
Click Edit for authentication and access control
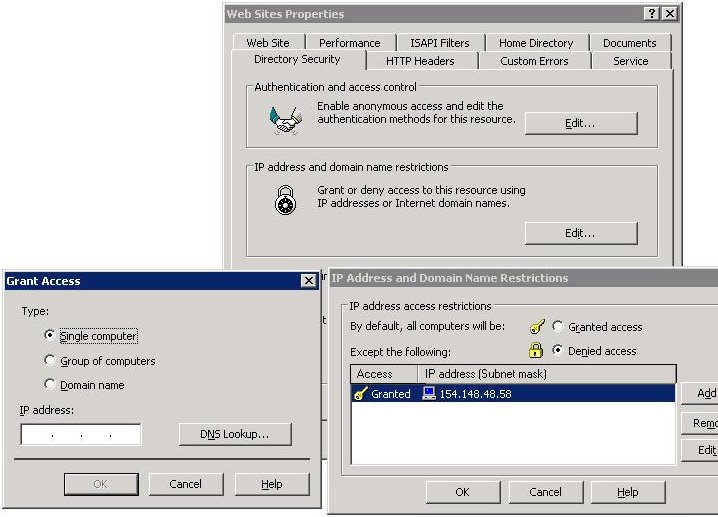pos(580,123)
